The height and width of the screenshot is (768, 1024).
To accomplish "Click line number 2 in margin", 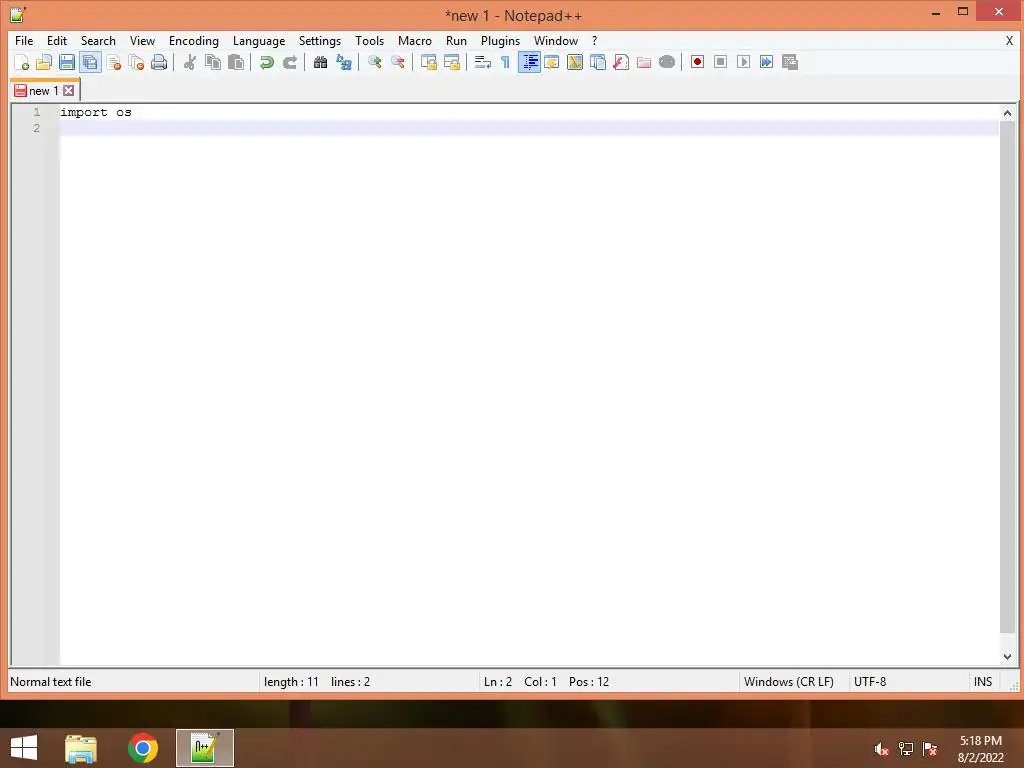I will (x=37, y=128).
